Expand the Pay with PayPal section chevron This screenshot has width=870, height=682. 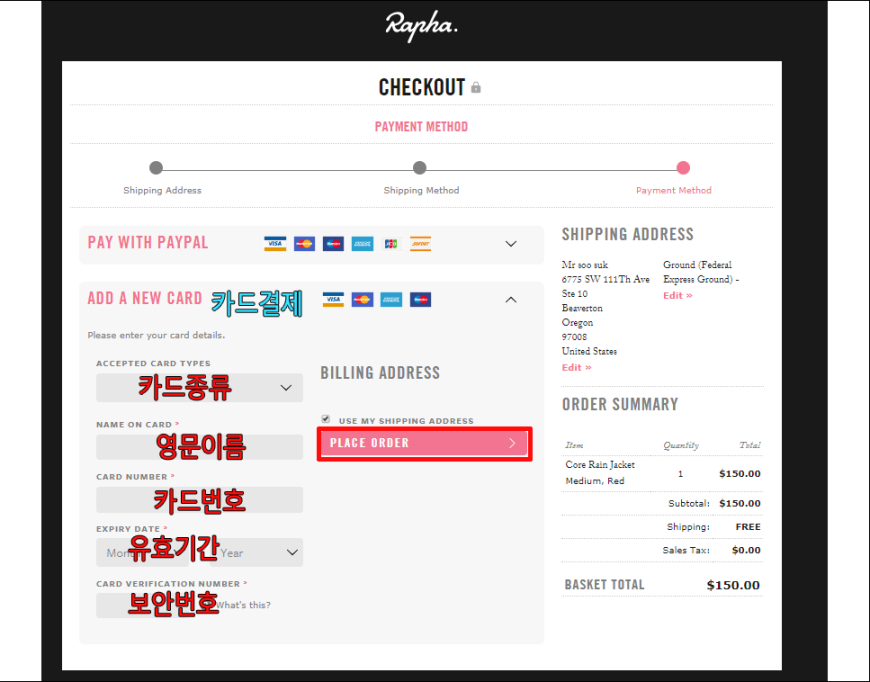(x=511, y=244)
